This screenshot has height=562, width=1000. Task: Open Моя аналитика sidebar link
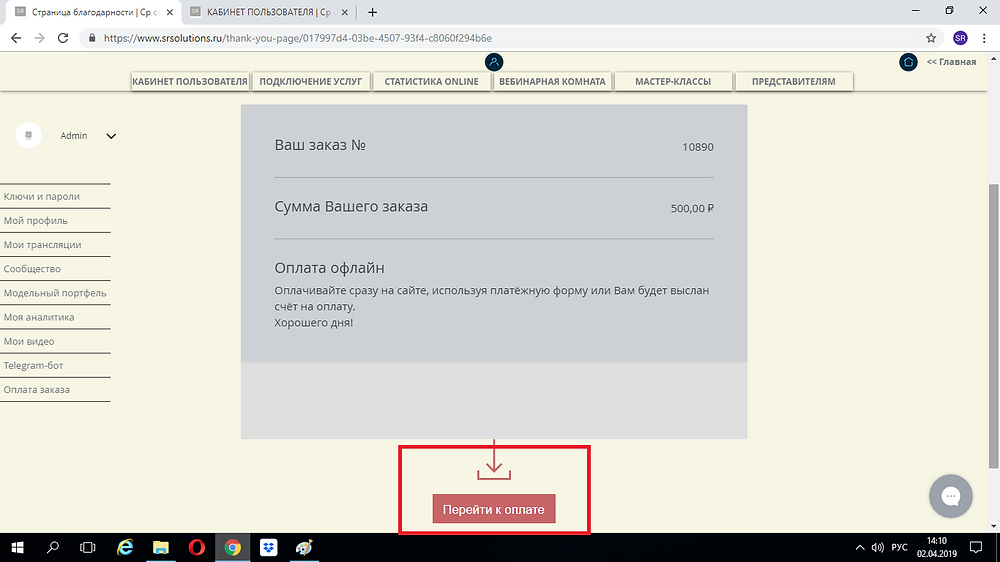[39, 318]
